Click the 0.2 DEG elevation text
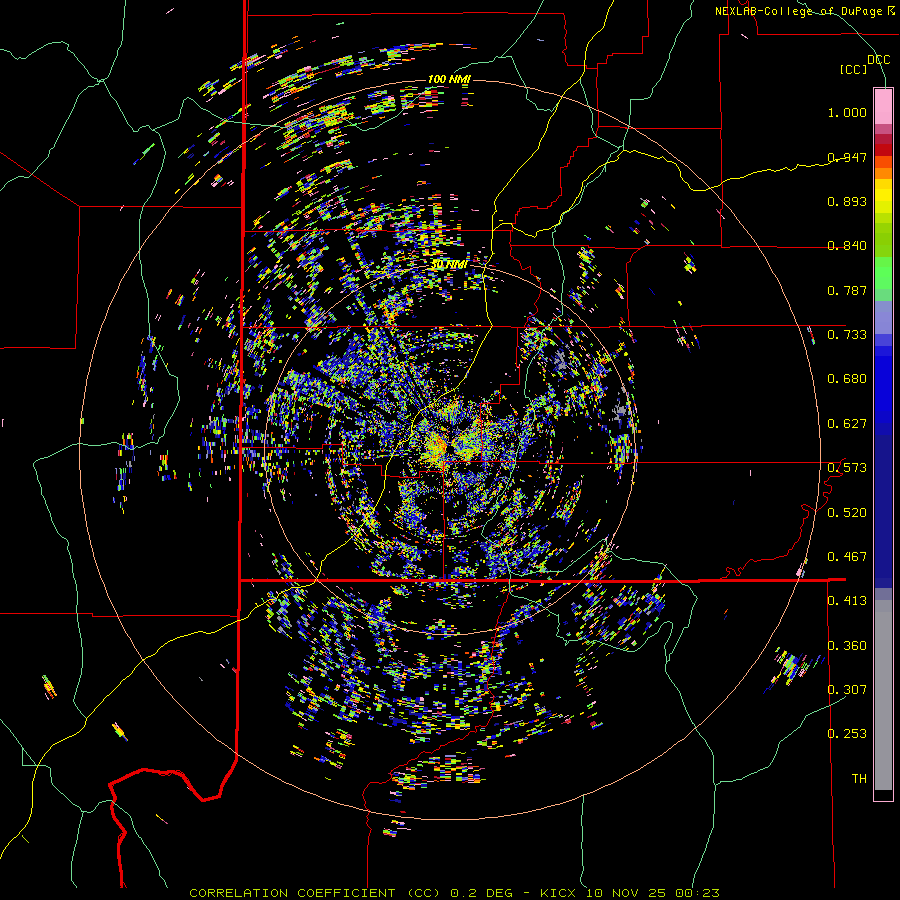Viewport: 900px width, 900px height. tap(482, 893)
